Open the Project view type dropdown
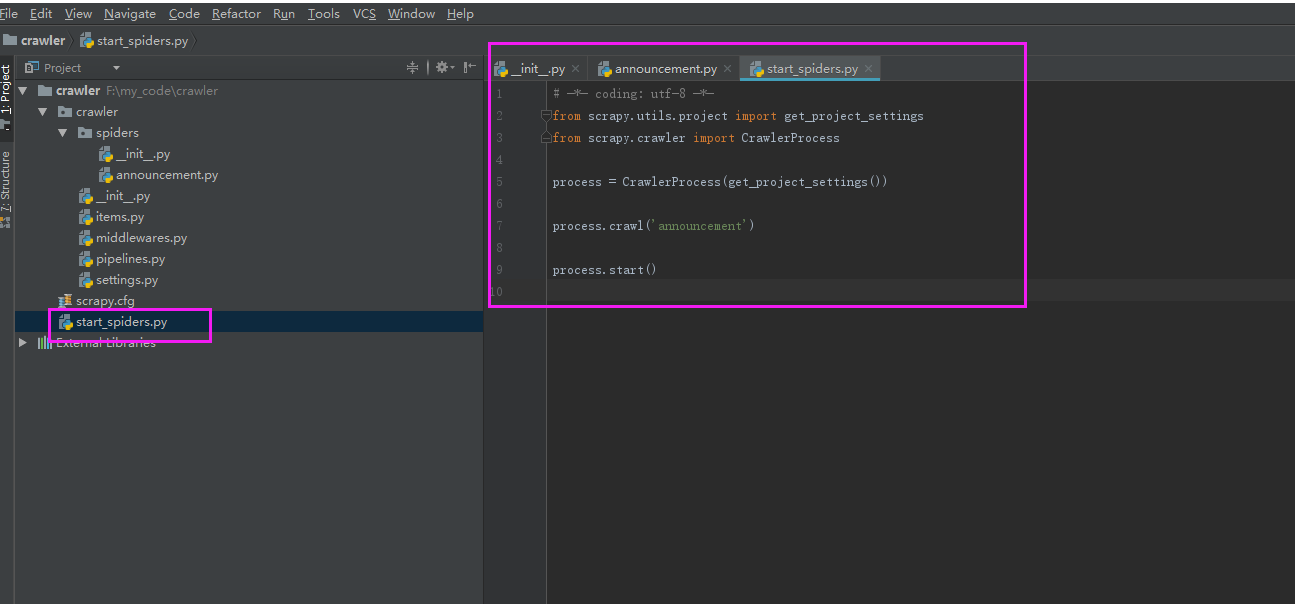This screenshot has width=1295, height=604. click(116, 68)
